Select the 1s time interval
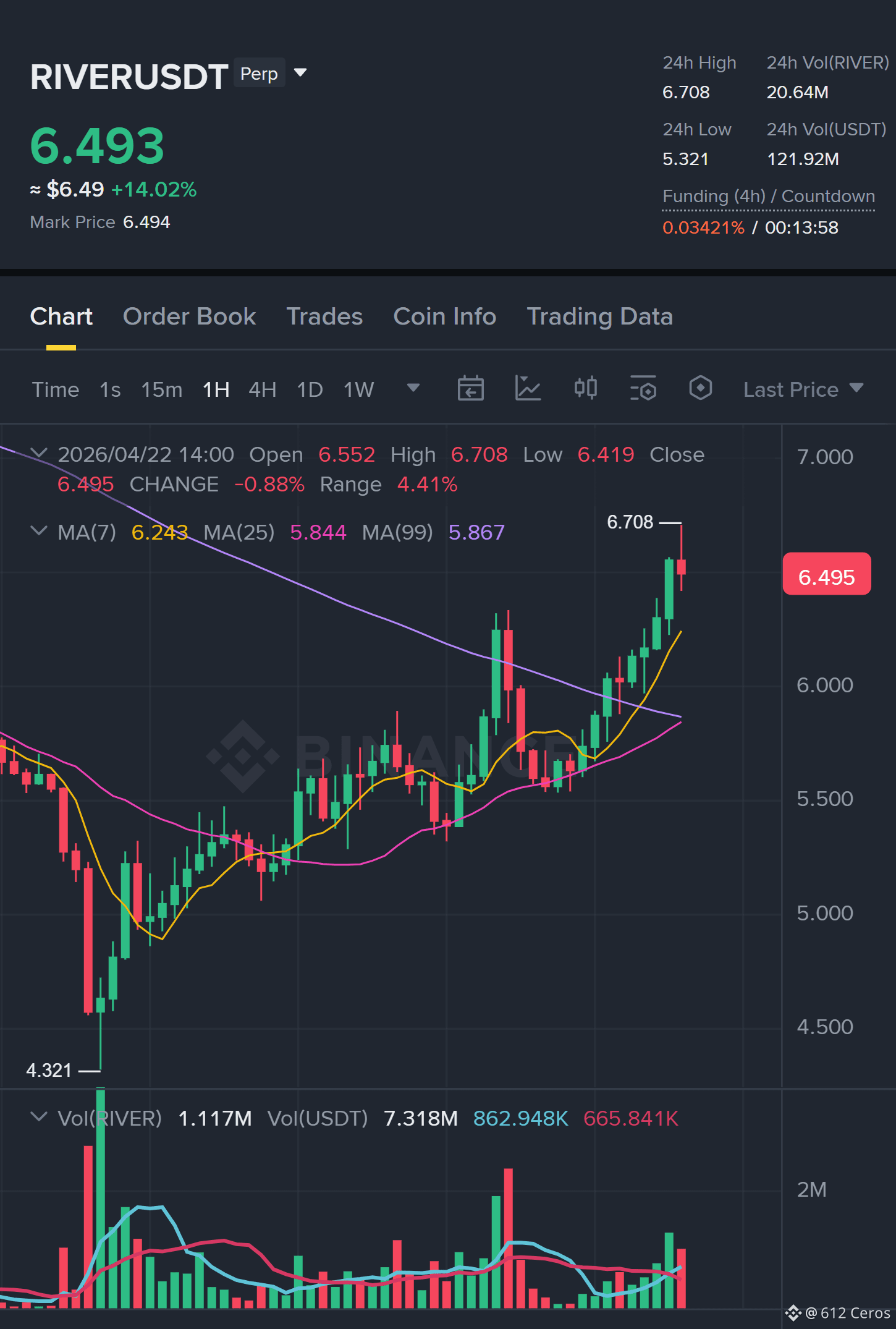This screenshot has height=1329, width=896. pos(110,389)
